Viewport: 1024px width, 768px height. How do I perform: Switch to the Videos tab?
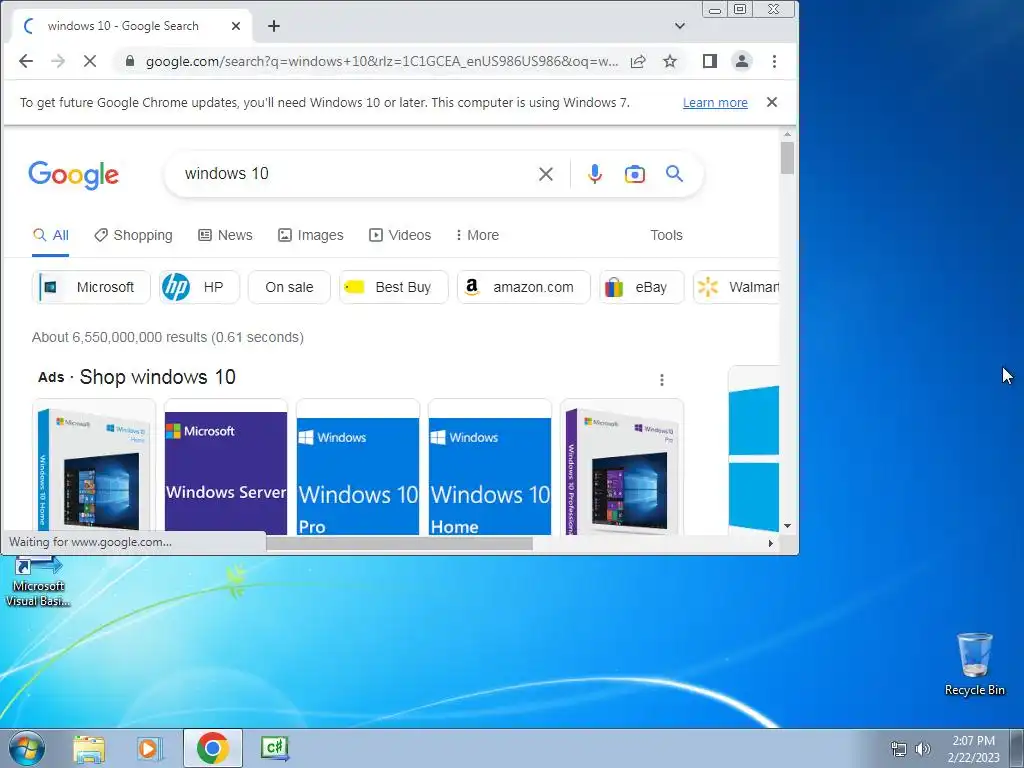pos(400,235)
